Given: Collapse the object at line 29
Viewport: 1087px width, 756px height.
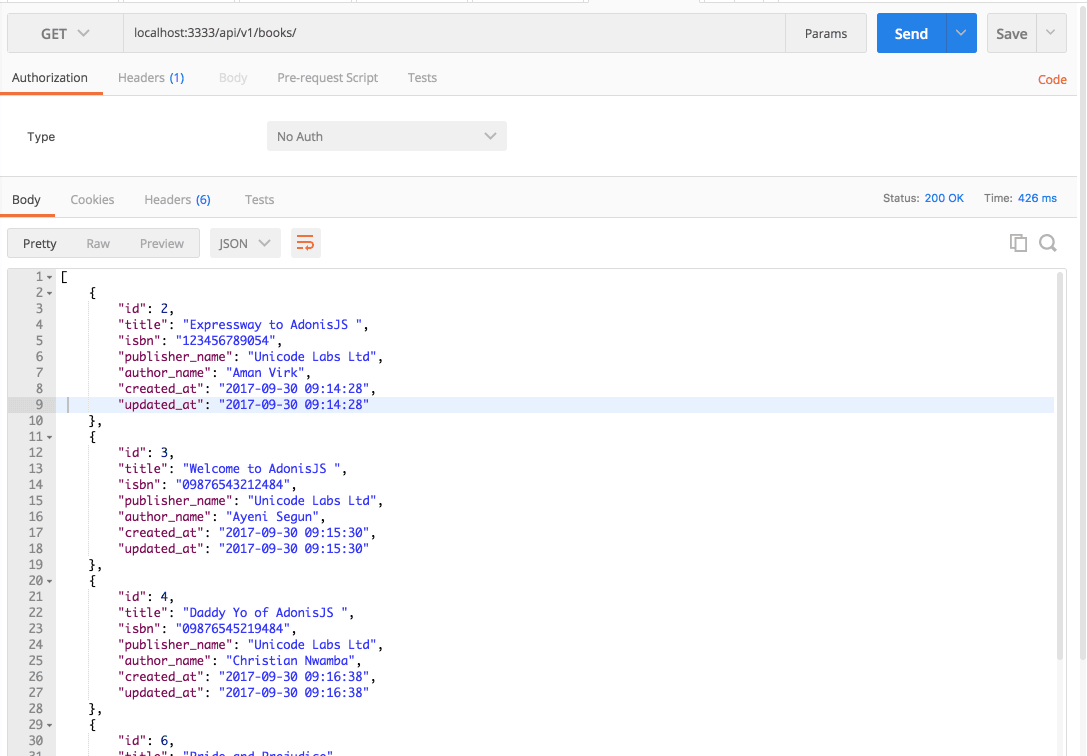Looking at the screenshot, I should click(x=49, y=726).
